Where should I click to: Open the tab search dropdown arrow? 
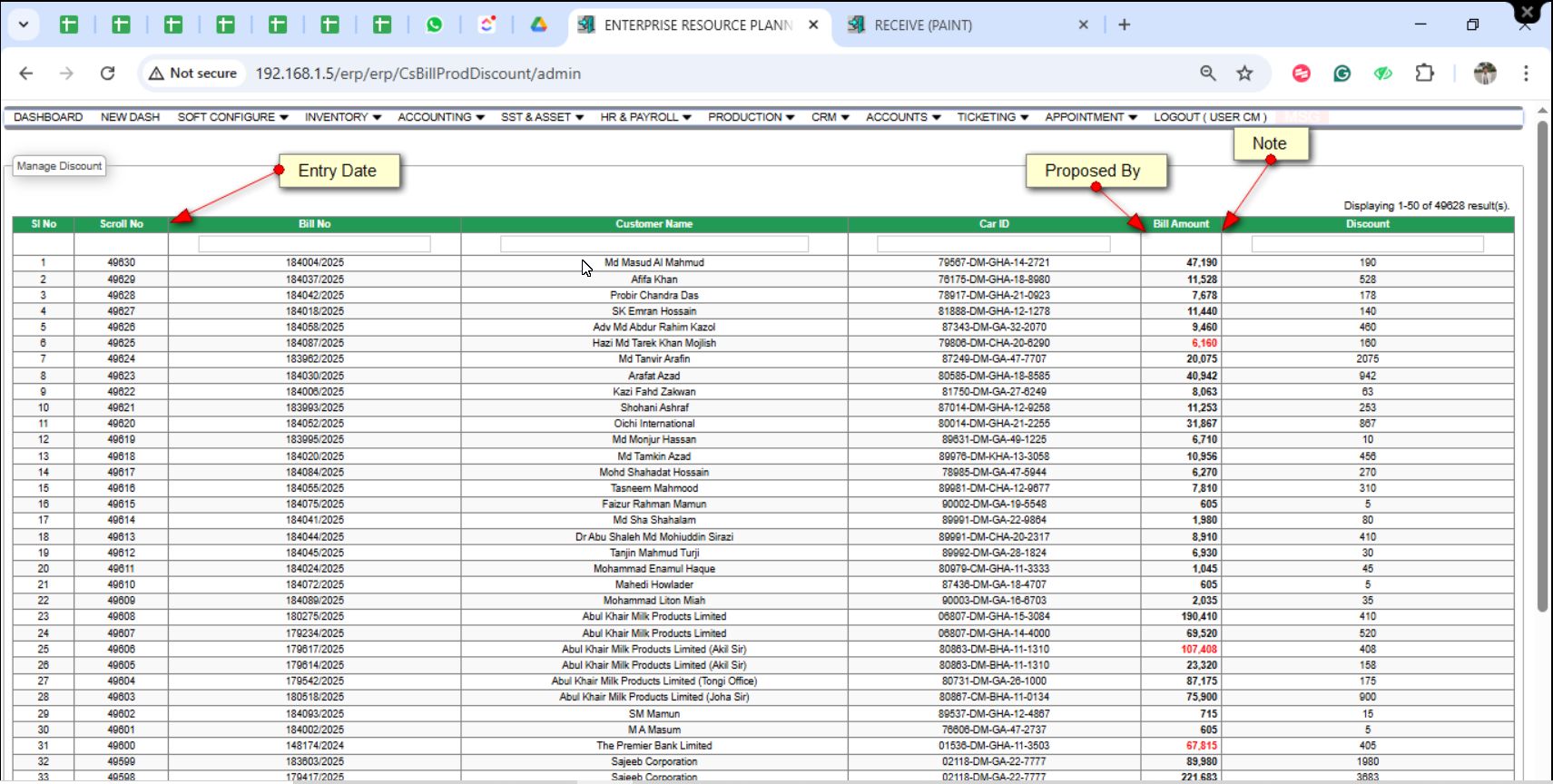click(x=24, y=25)
